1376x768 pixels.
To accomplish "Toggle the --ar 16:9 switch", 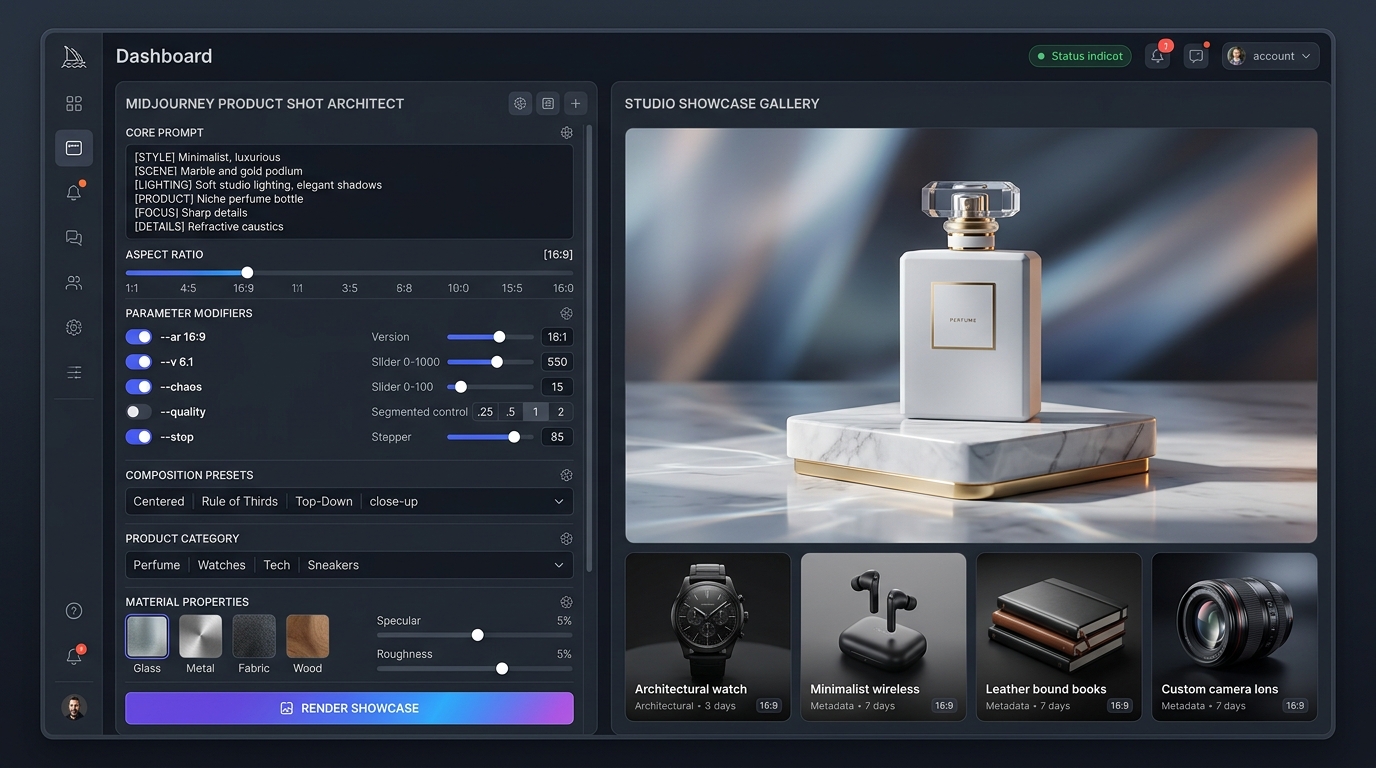I will [139, 337].
